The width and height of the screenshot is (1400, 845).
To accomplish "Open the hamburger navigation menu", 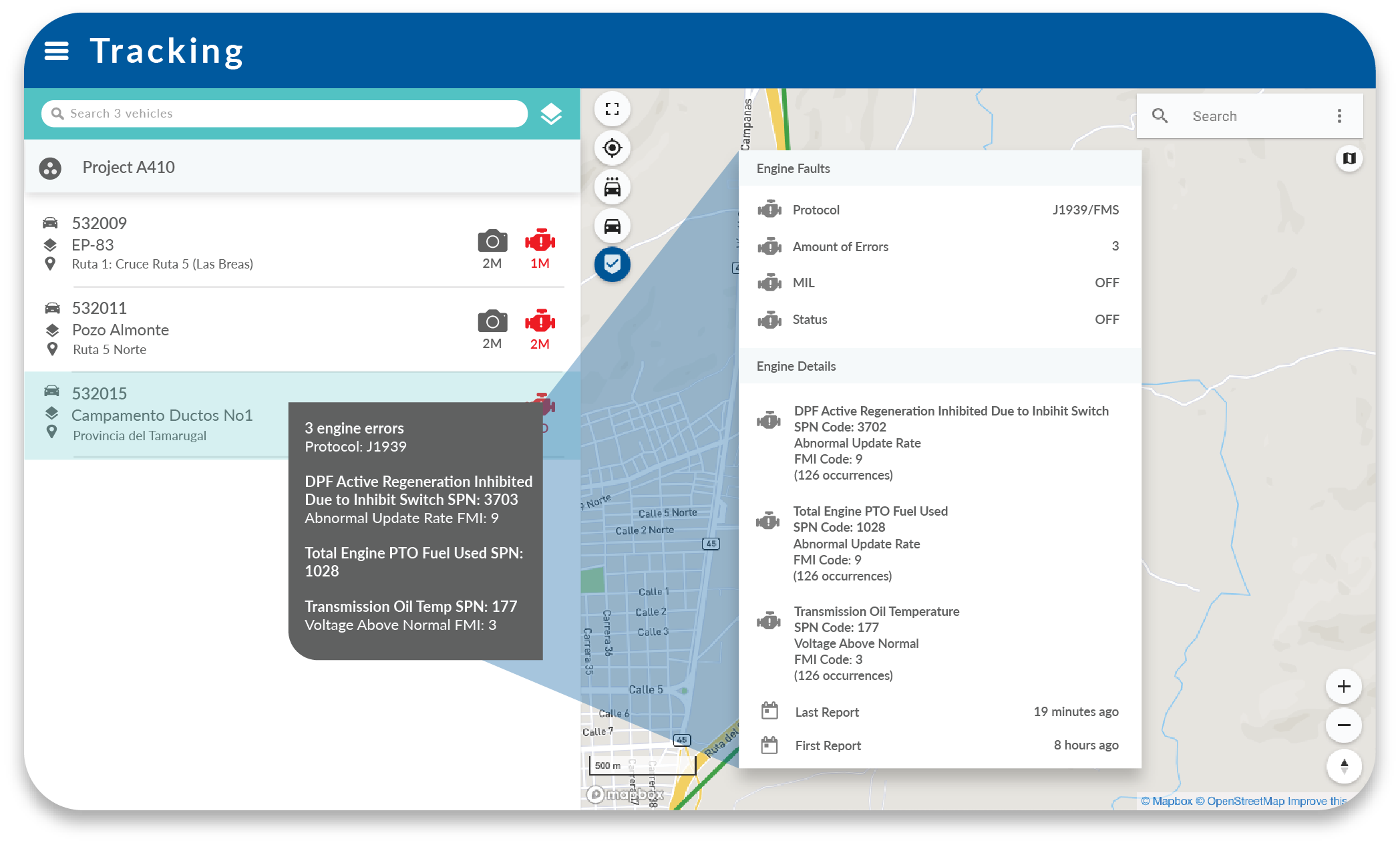I will point(56,51).
